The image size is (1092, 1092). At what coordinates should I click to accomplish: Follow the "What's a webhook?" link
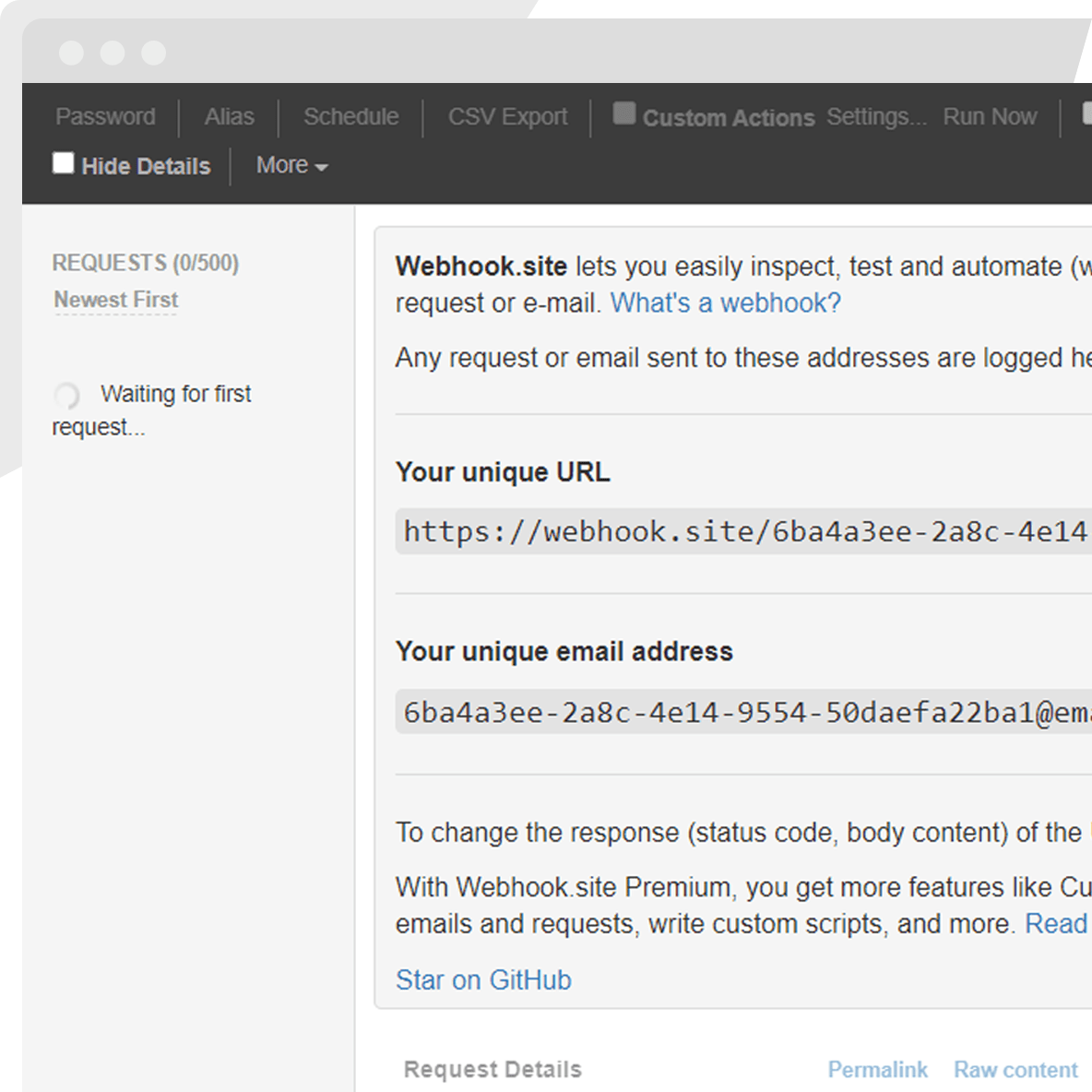point(726,303)
